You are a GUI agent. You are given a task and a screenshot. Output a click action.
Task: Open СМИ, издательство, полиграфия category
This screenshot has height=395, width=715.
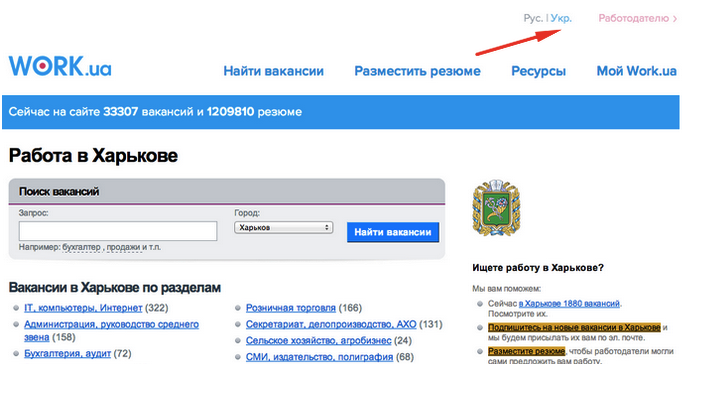(319, 357)
